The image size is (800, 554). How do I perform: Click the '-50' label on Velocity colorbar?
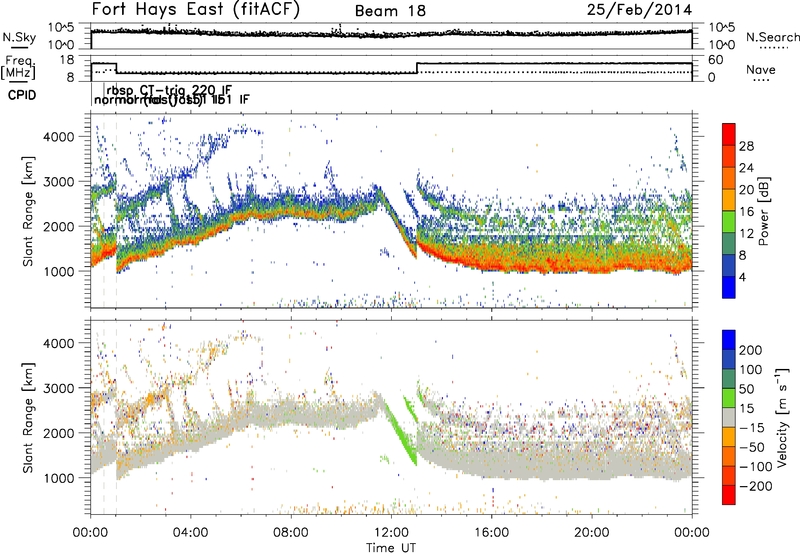[752, 447]
